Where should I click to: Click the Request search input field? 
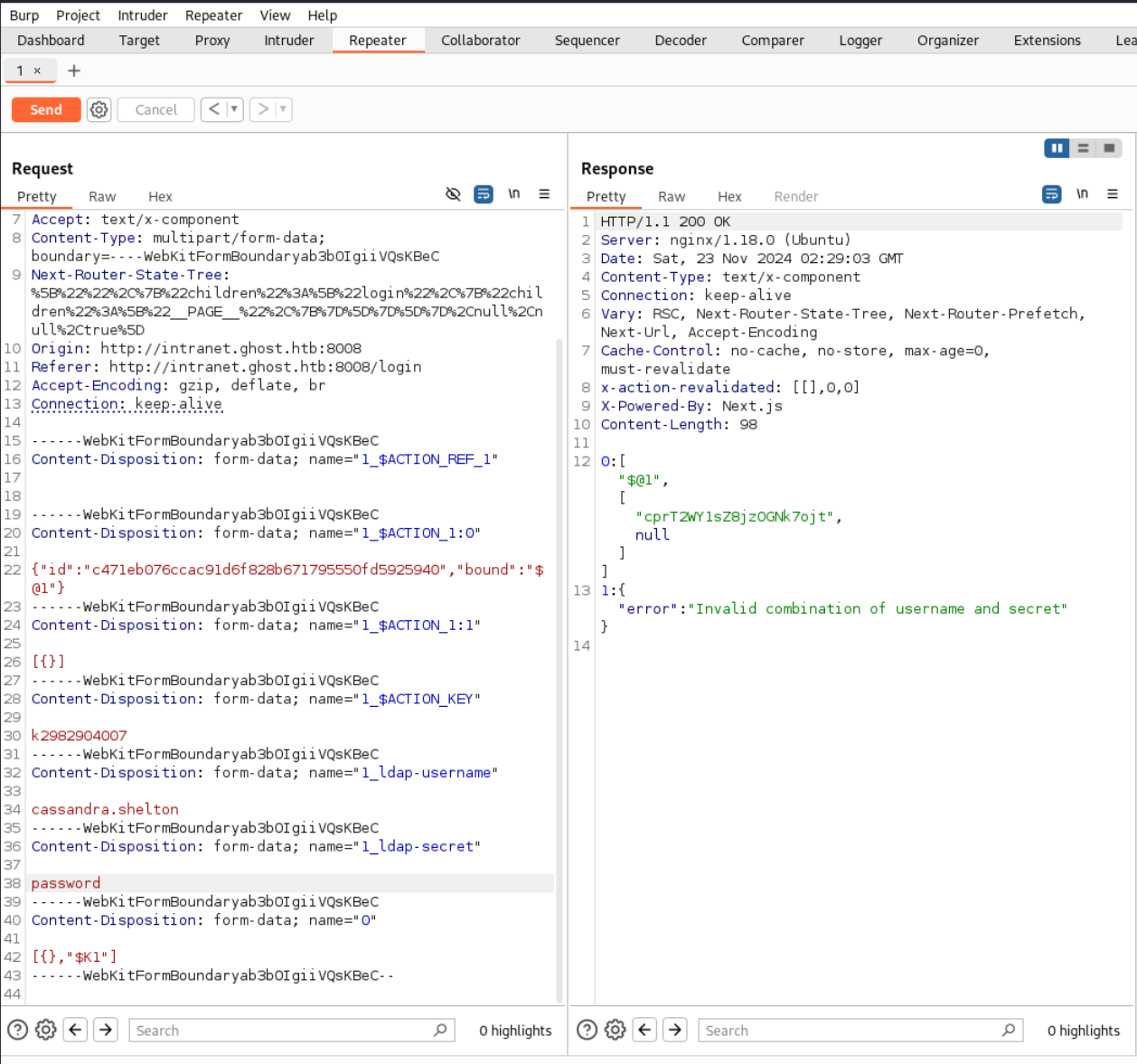click(x=282, y=1031)
